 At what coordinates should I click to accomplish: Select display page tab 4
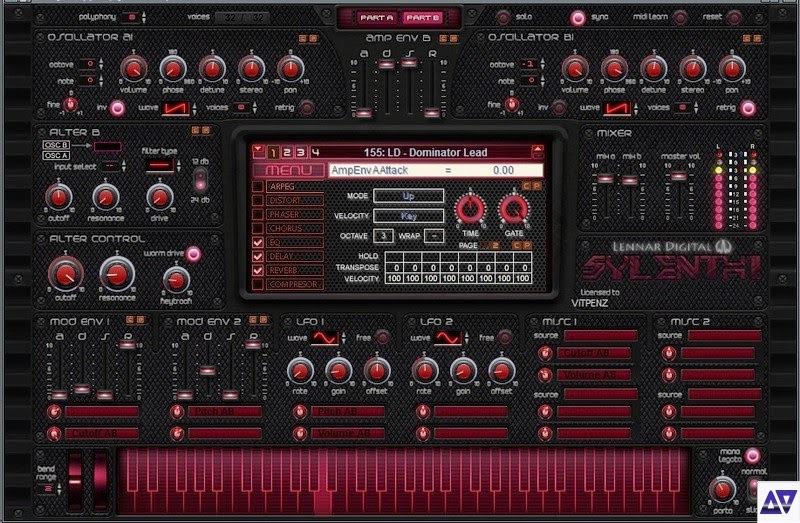click(316, 152)
